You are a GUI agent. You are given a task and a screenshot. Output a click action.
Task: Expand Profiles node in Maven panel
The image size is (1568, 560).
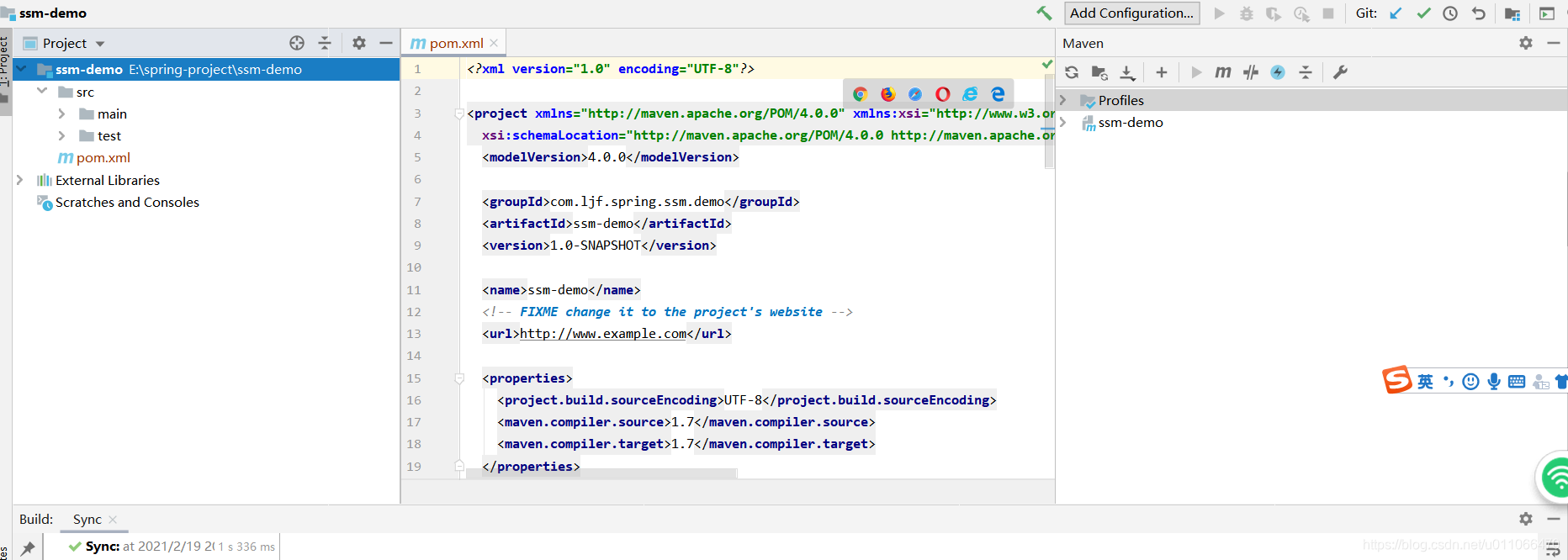1063,100
